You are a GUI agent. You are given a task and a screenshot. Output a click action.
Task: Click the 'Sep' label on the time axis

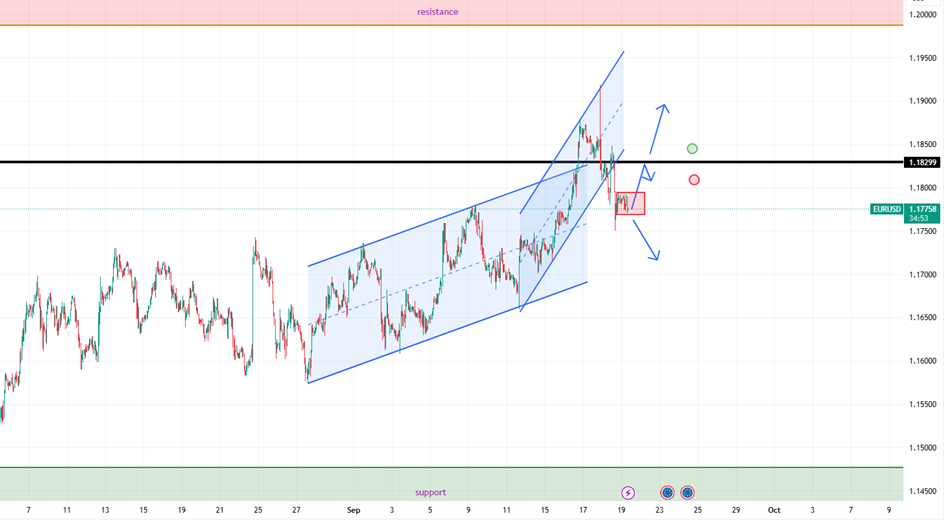coord(353,510)
